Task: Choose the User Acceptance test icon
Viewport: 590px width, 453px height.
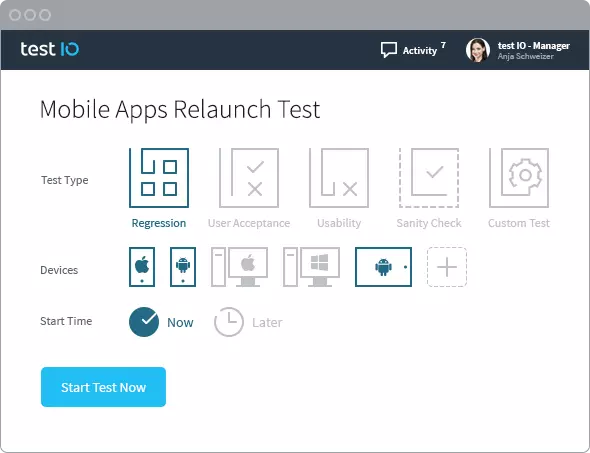Action: click(249, 178)
